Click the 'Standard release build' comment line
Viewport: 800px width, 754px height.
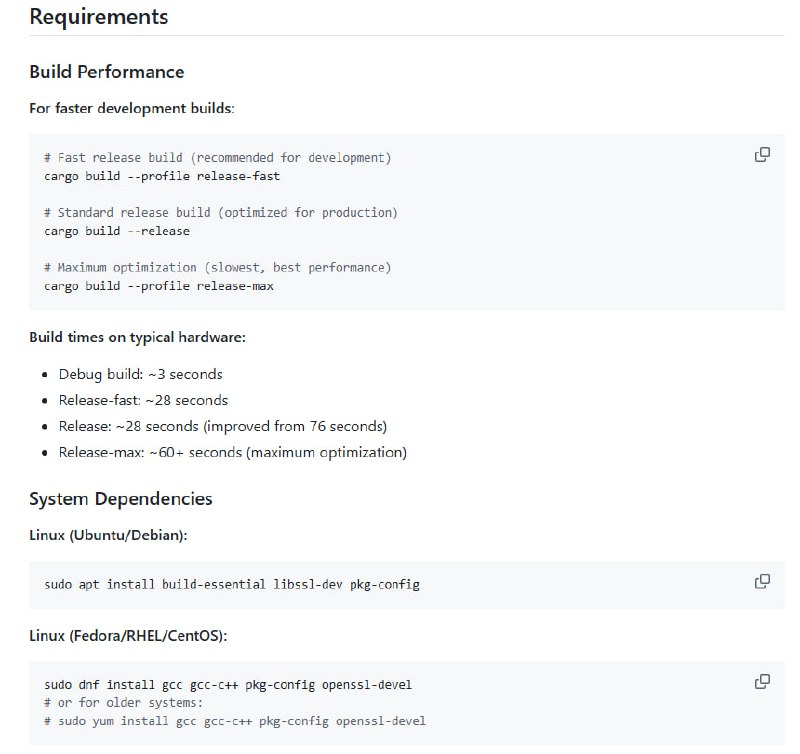tap(220, 213)
